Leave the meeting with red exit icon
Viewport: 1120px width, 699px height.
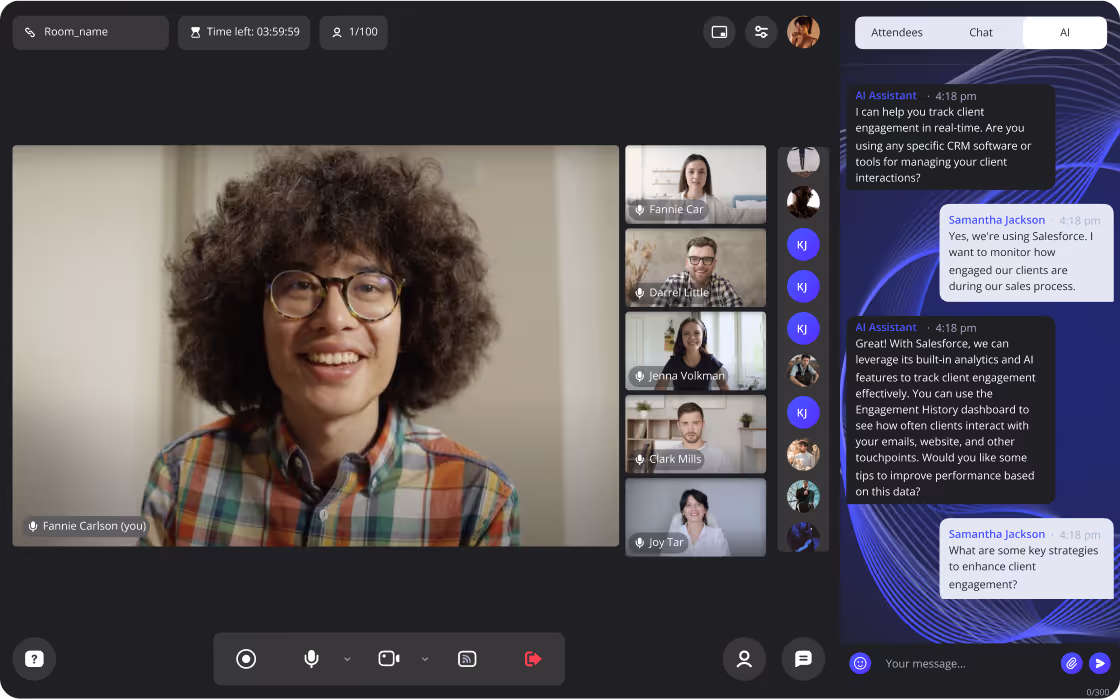pos(533,658)
